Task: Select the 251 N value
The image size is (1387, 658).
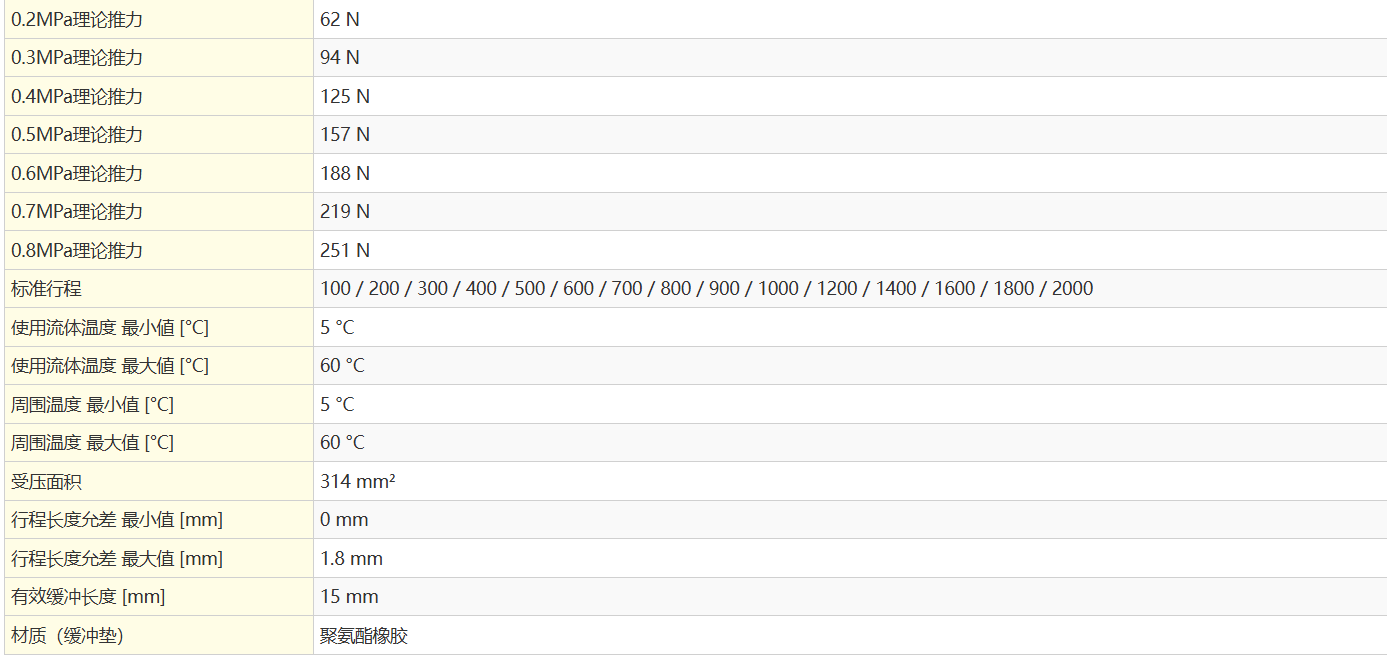Action: [345, 251]
